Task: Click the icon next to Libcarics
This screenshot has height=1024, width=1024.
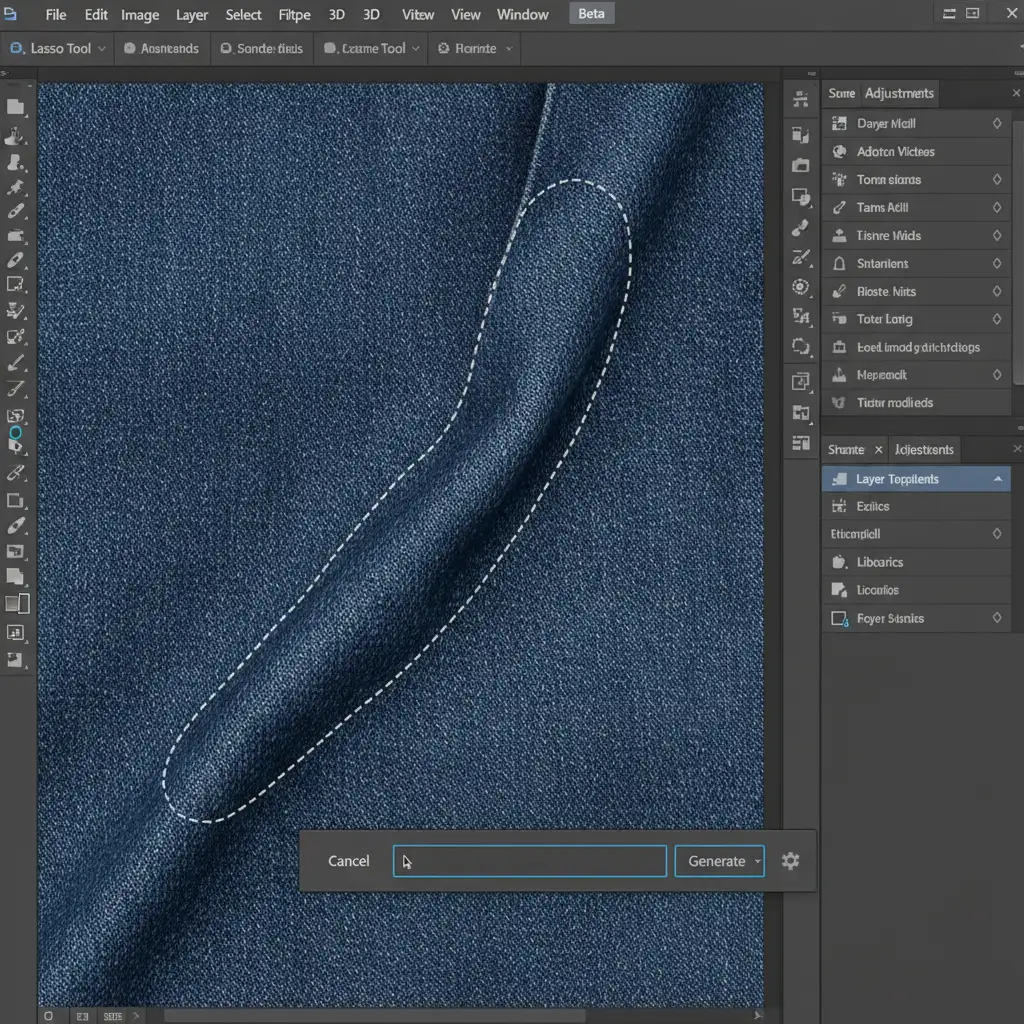Action: click(839, 562)
